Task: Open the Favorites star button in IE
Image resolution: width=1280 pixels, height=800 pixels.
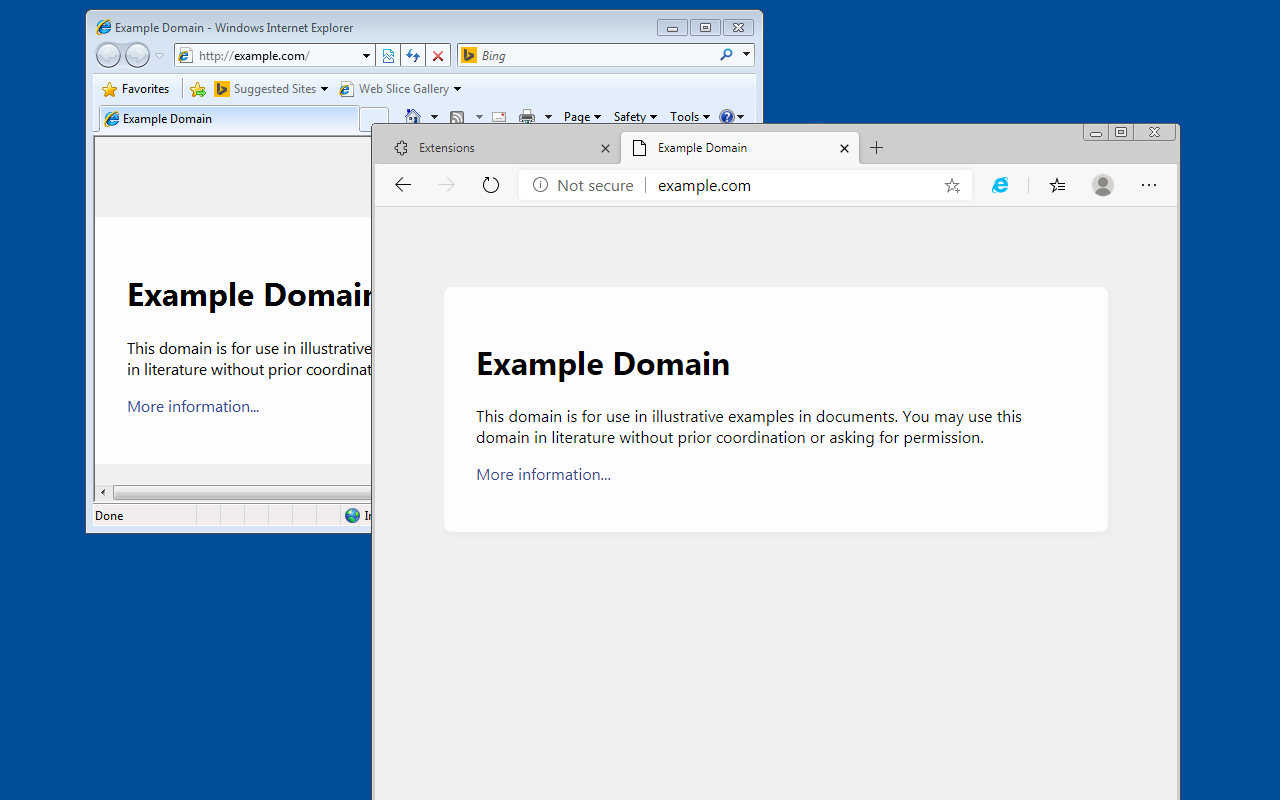Action: (136, 89)
